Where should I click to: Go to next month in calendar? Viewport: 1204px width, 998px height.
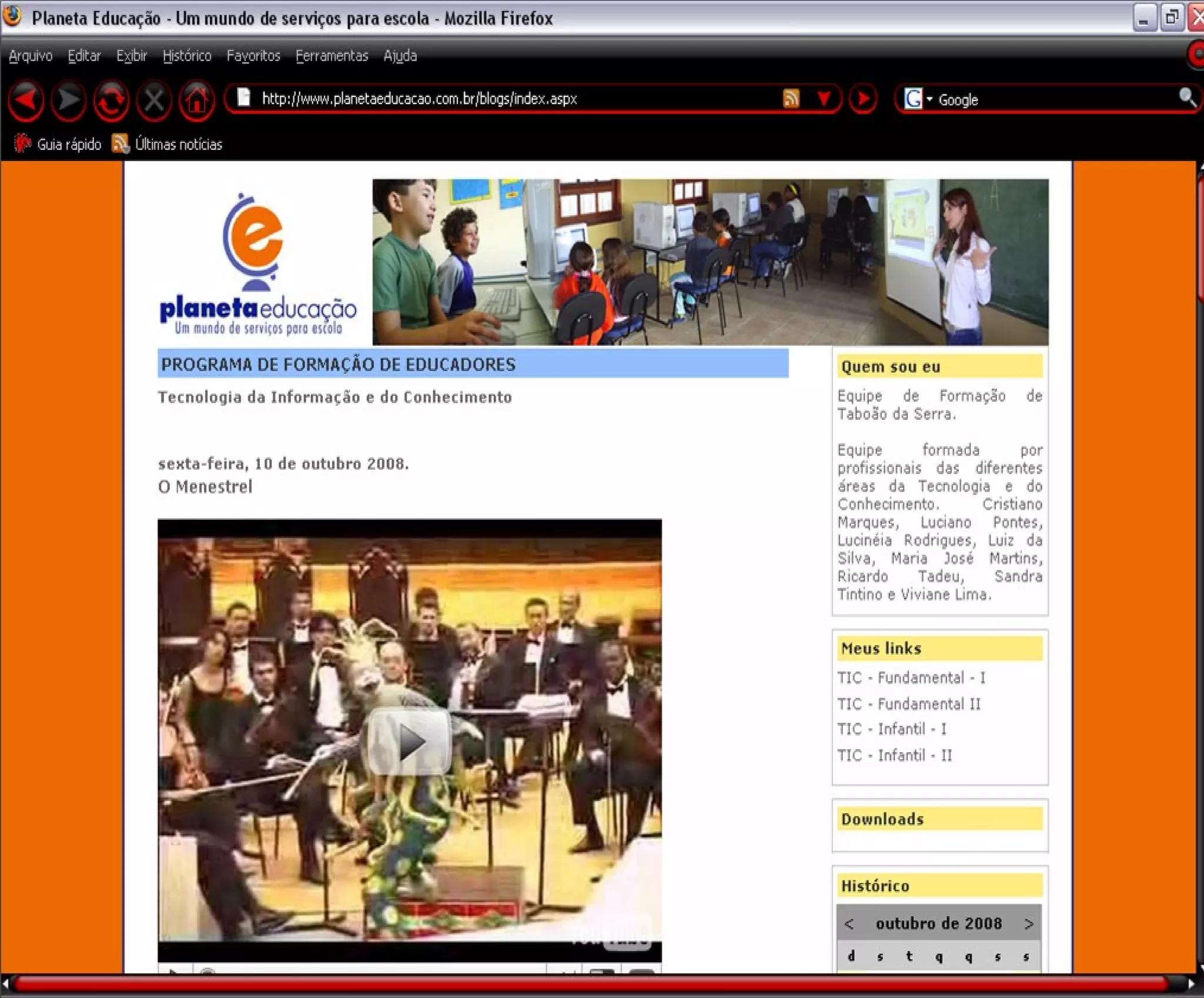coord(1028,924)
